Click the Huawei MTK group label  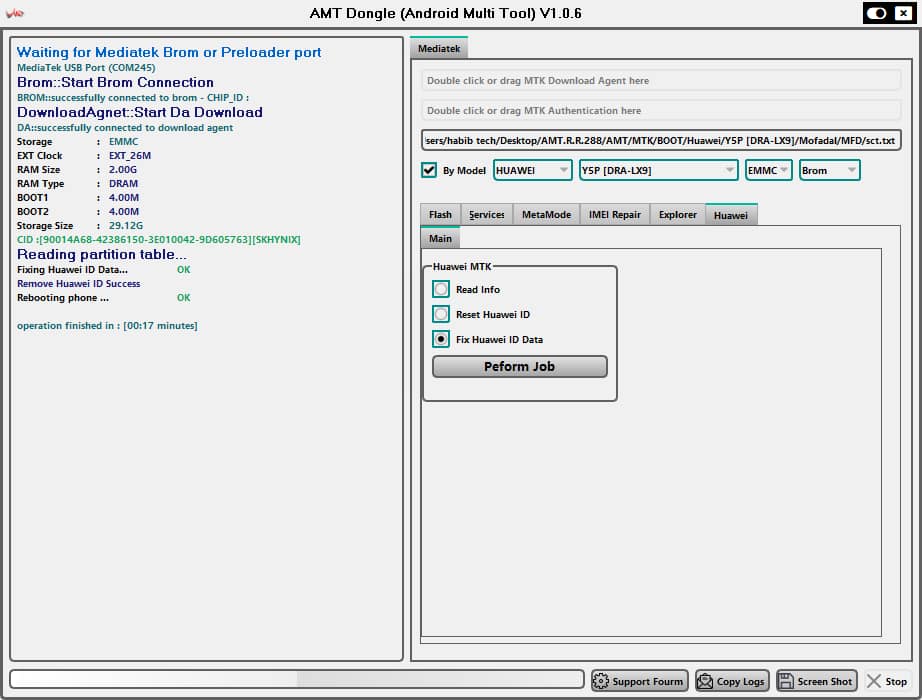462,266
